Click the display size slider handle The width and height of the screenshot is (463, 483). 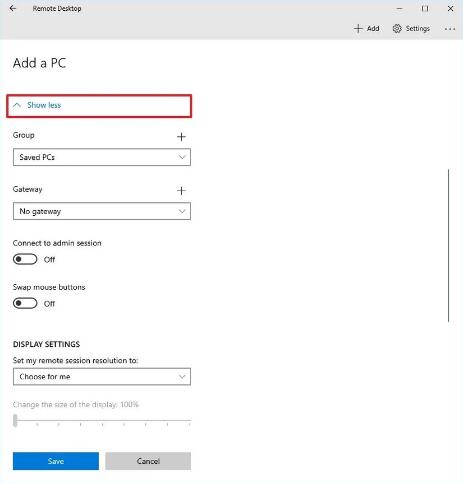15,420
